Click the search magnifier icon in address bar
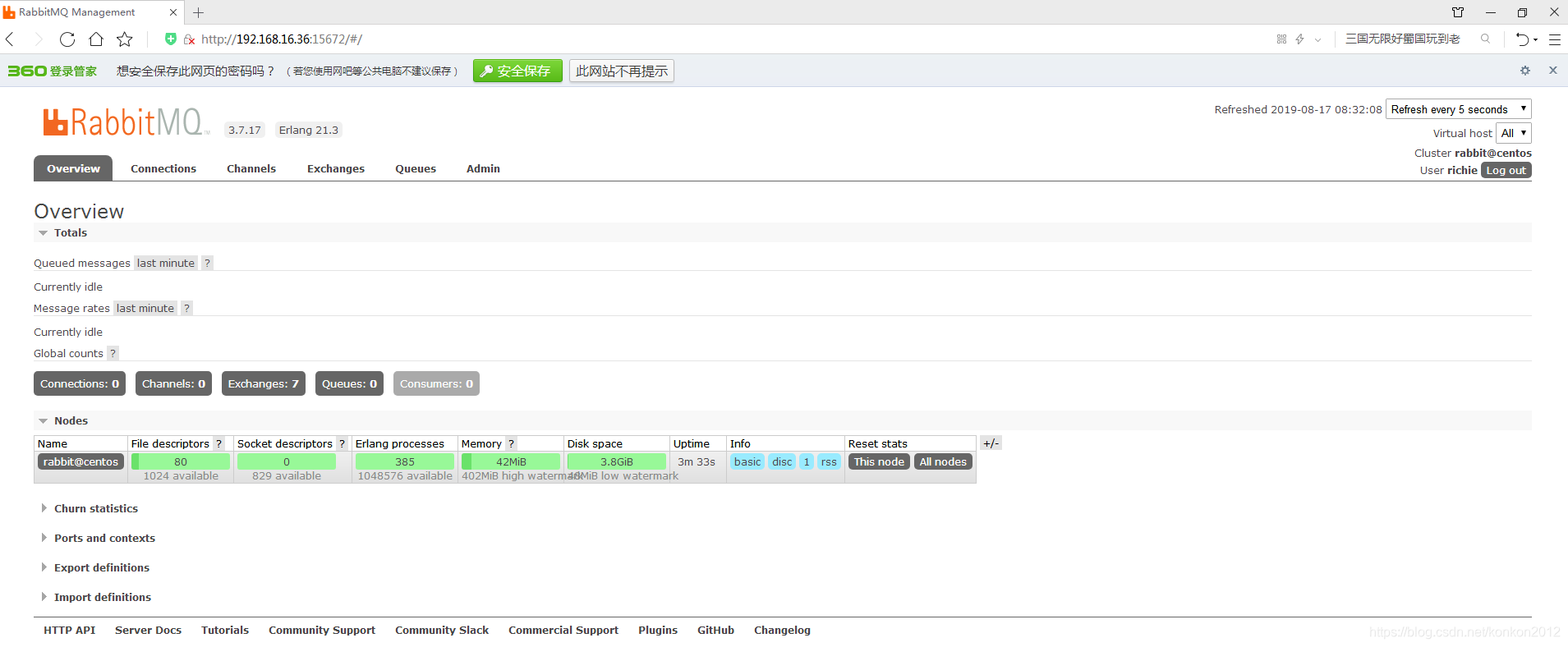1568x647 pixels. [1485, 39]
